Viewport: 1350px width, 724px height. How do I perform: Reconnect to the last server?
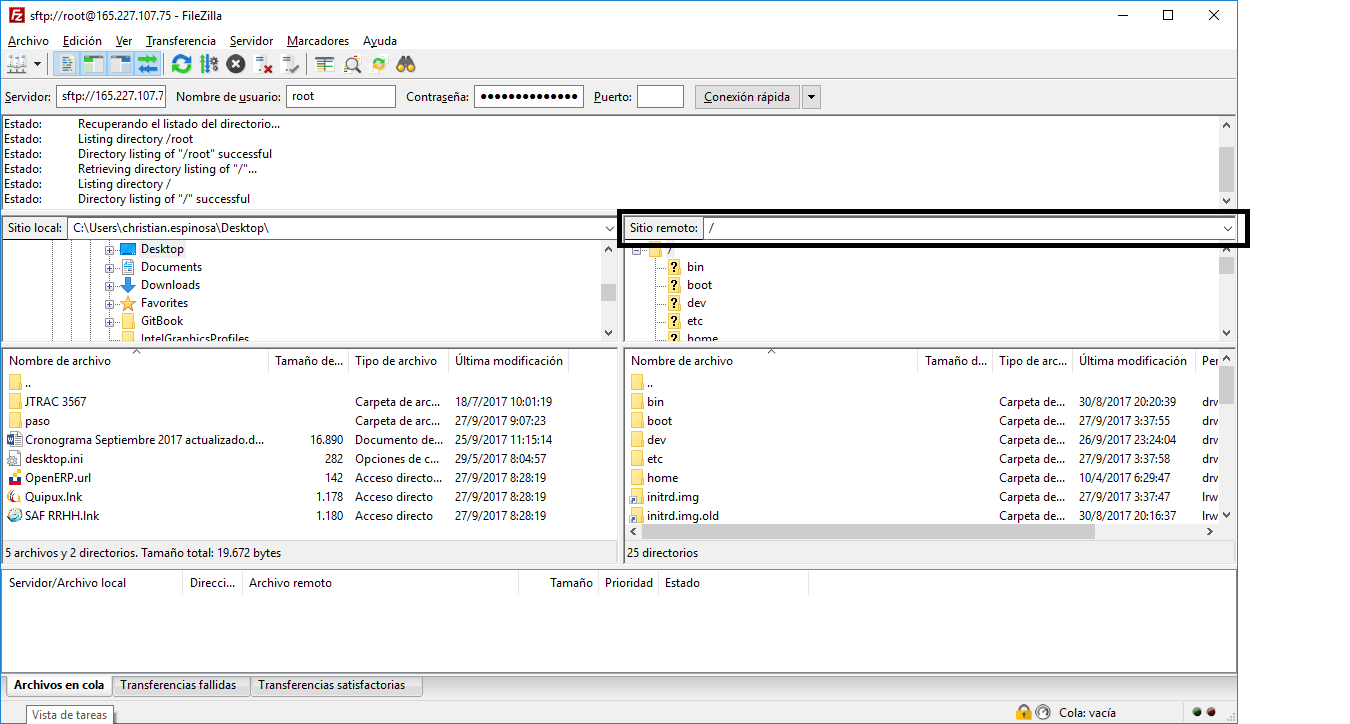[x=291, y=64]
